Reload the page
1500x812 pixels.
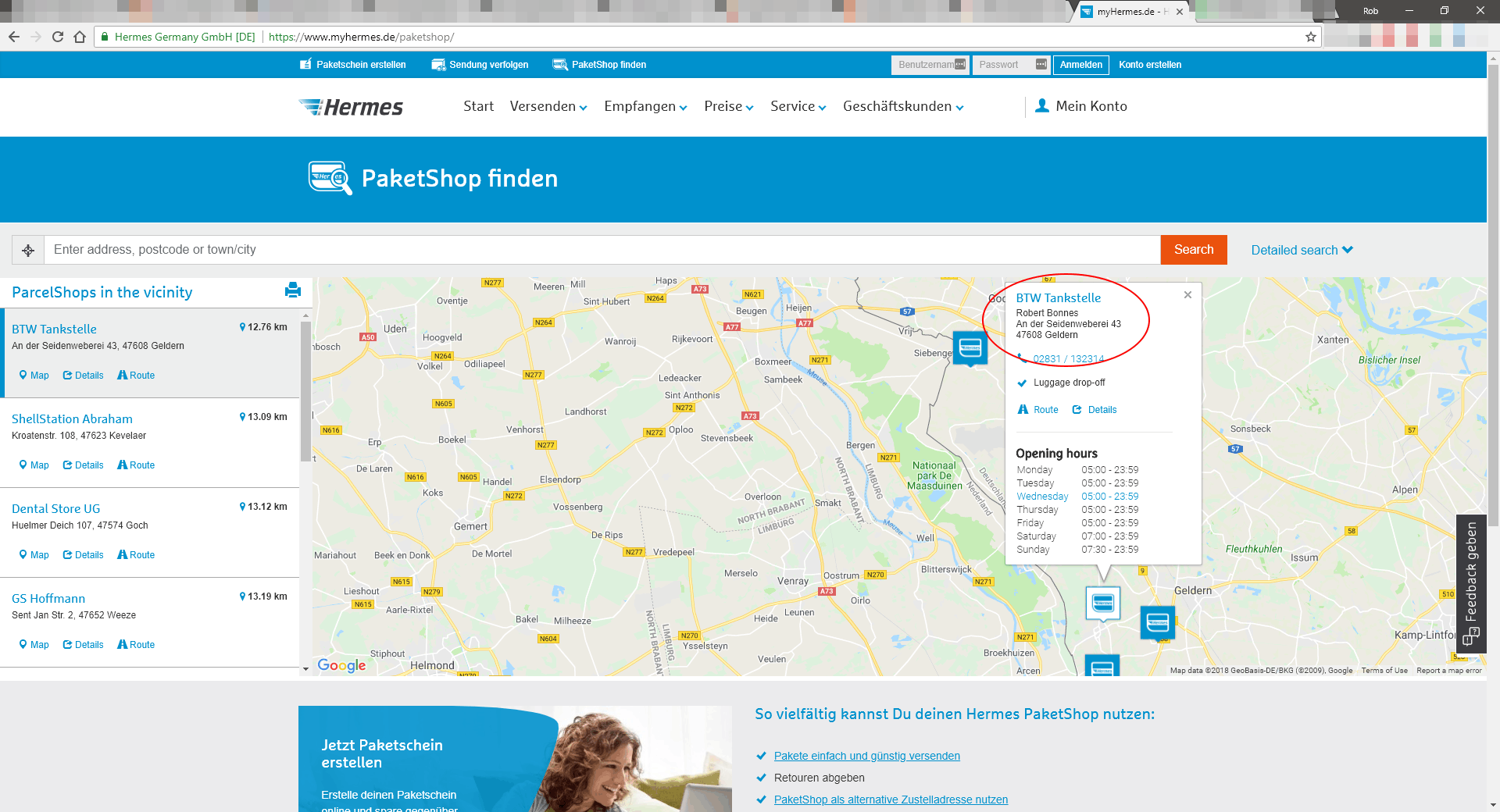[58, 37]
